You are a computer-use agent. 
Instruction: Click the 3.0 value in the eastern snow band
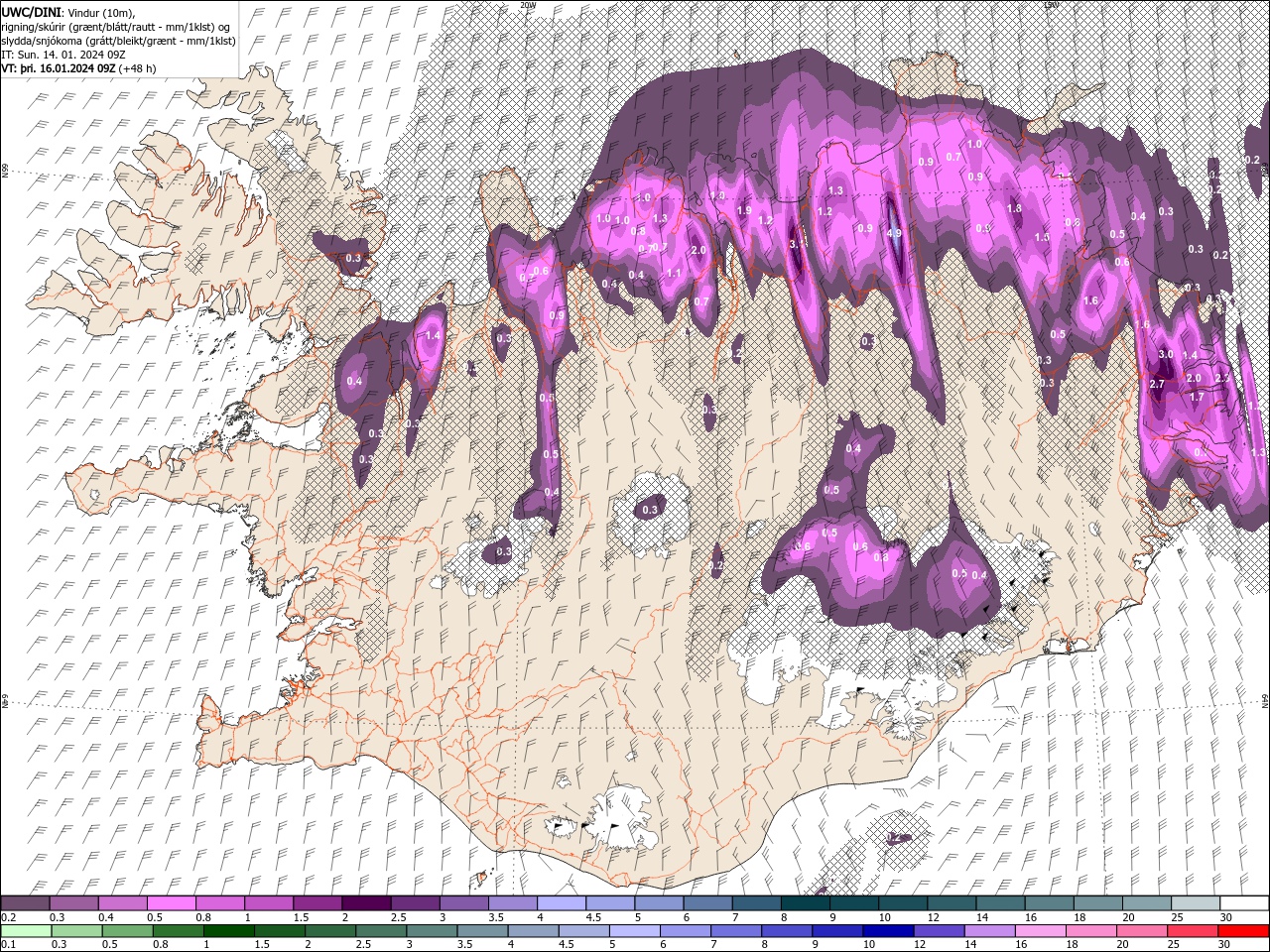pyautogui.click(x=1166, y=355)
